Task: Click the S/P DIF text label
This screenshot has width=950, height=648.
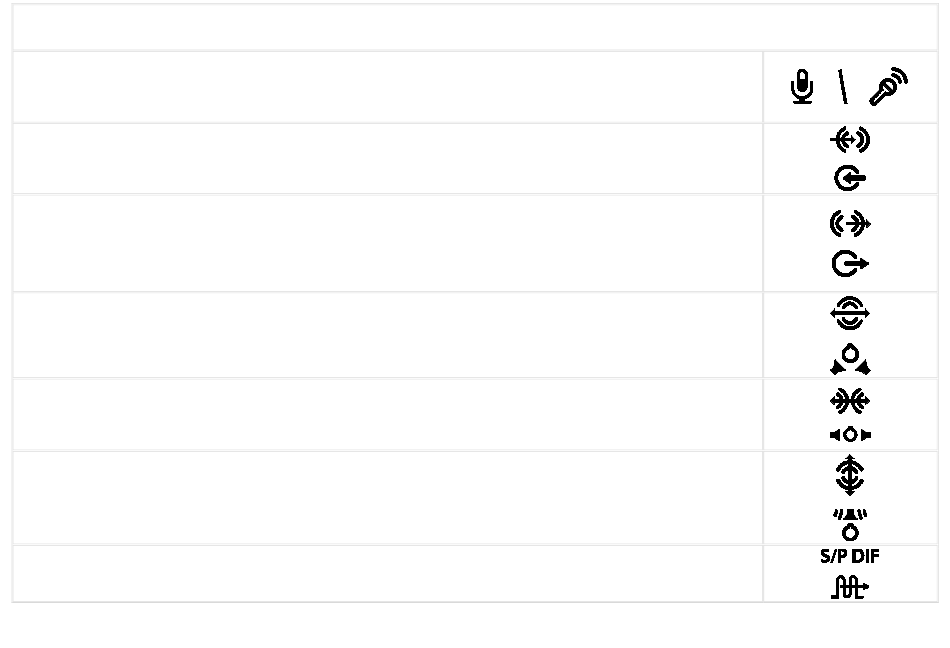Action: tap(850, 557)
